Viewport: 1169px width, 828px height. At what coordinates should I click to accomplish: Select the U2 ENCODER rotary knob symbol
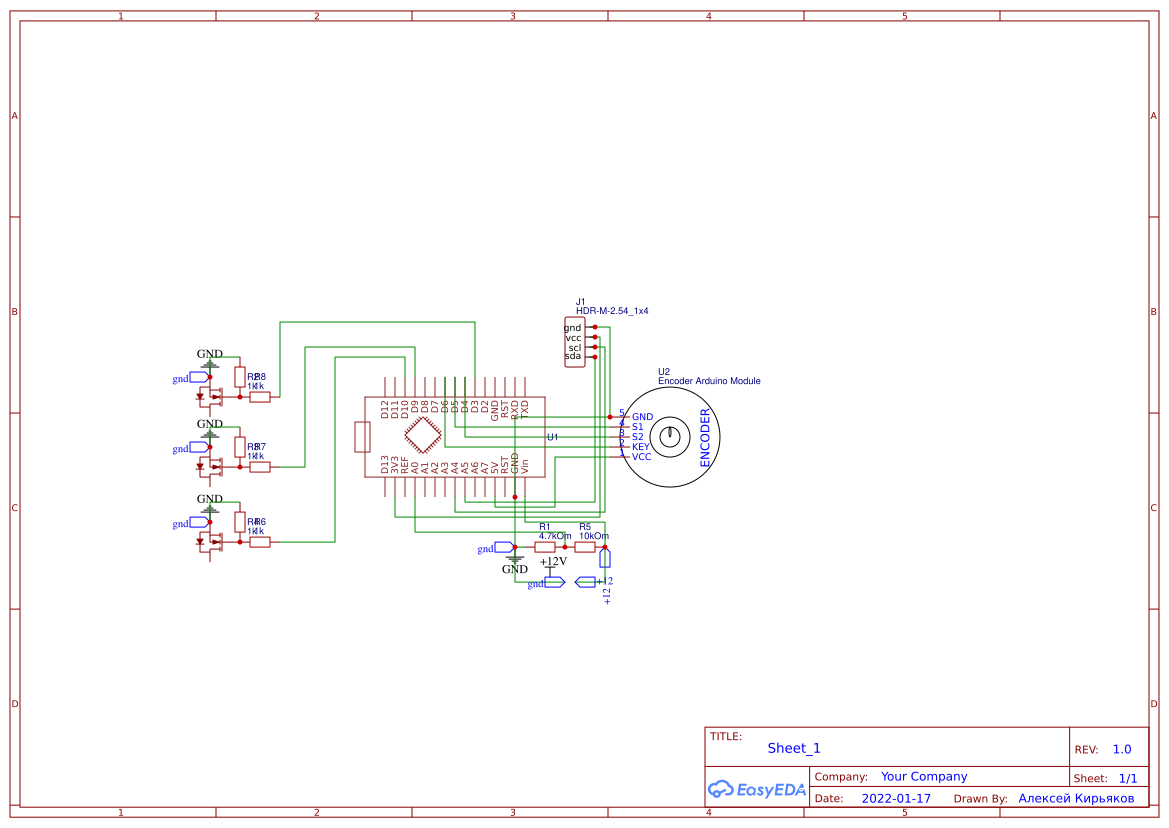668,436
